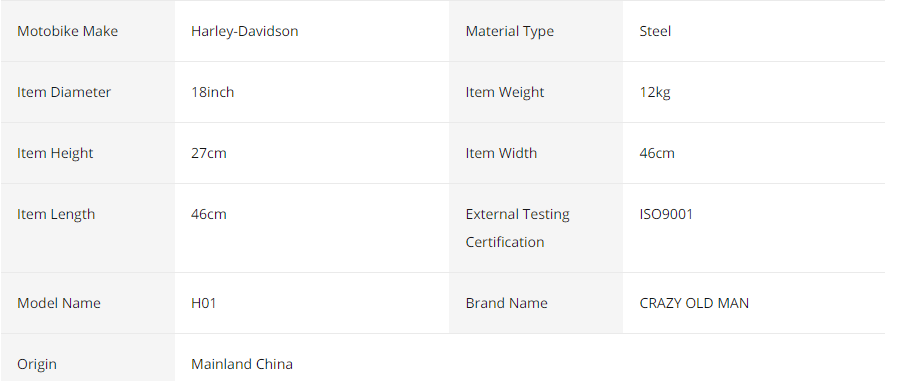Select the 46cm Item Width value

(657, 153)
